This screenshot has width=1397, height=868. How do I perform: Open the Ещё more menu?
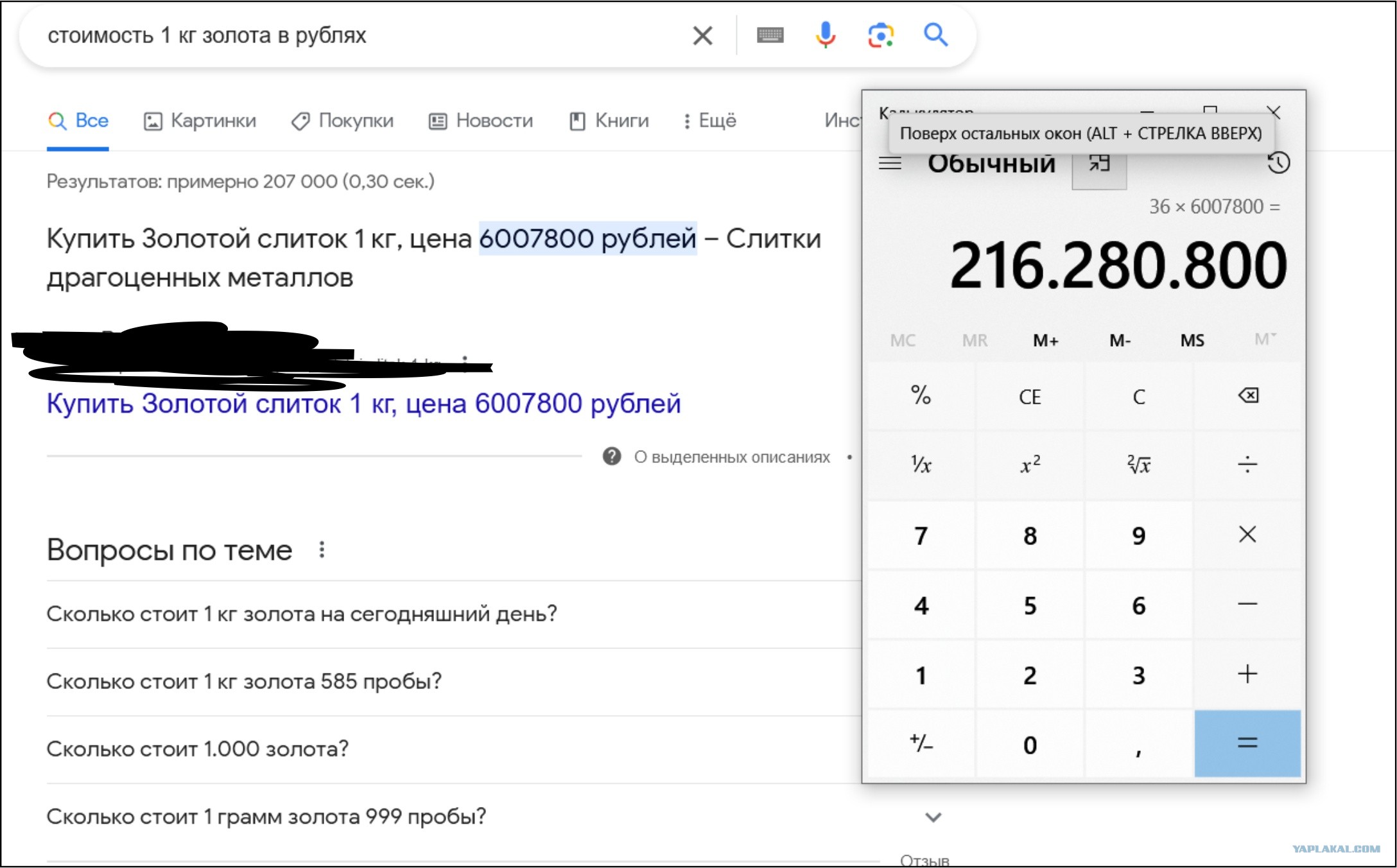click(710, 121)
